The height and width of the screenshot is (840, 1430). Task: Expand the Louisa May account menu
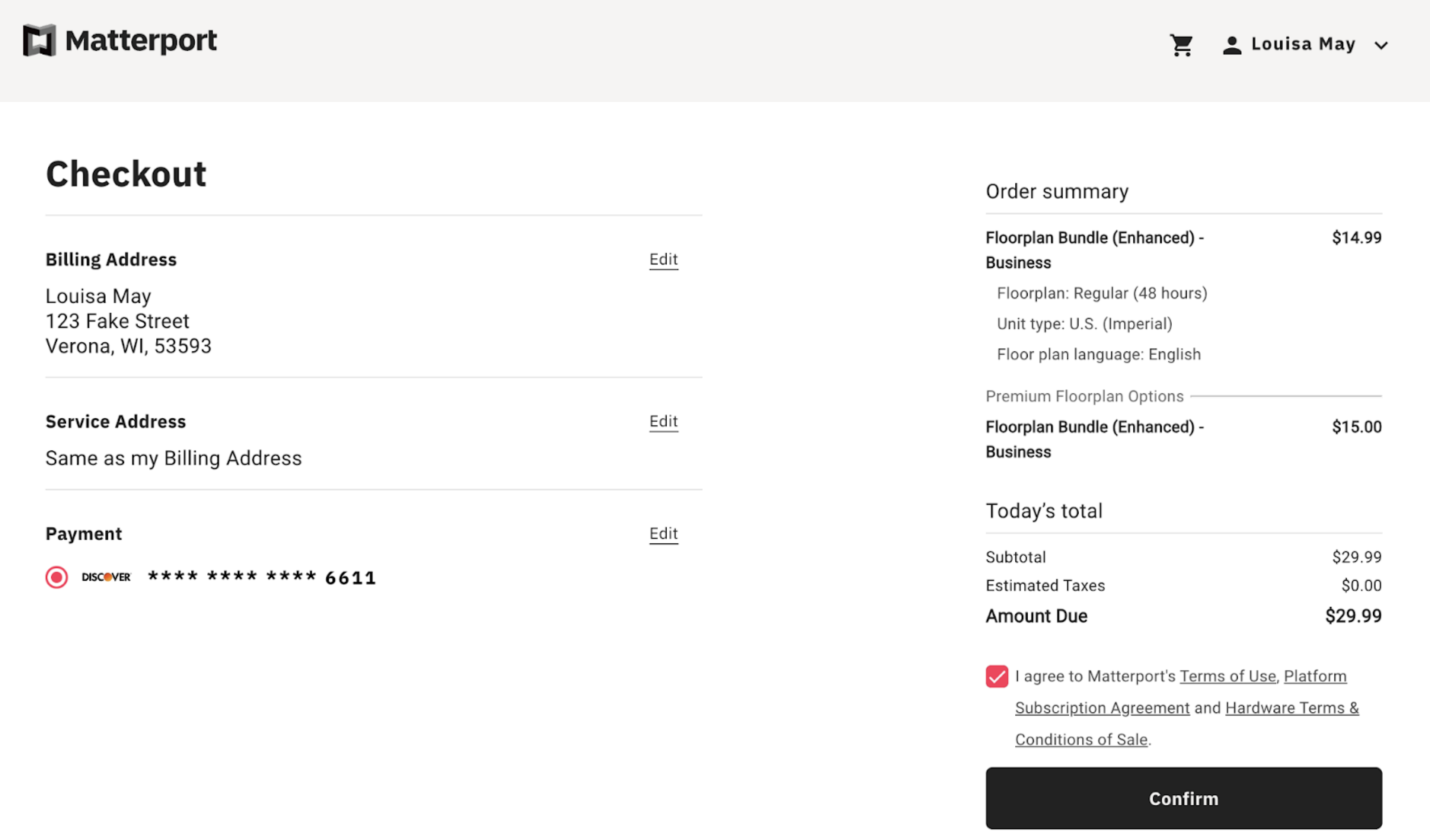click(1382, 46)
